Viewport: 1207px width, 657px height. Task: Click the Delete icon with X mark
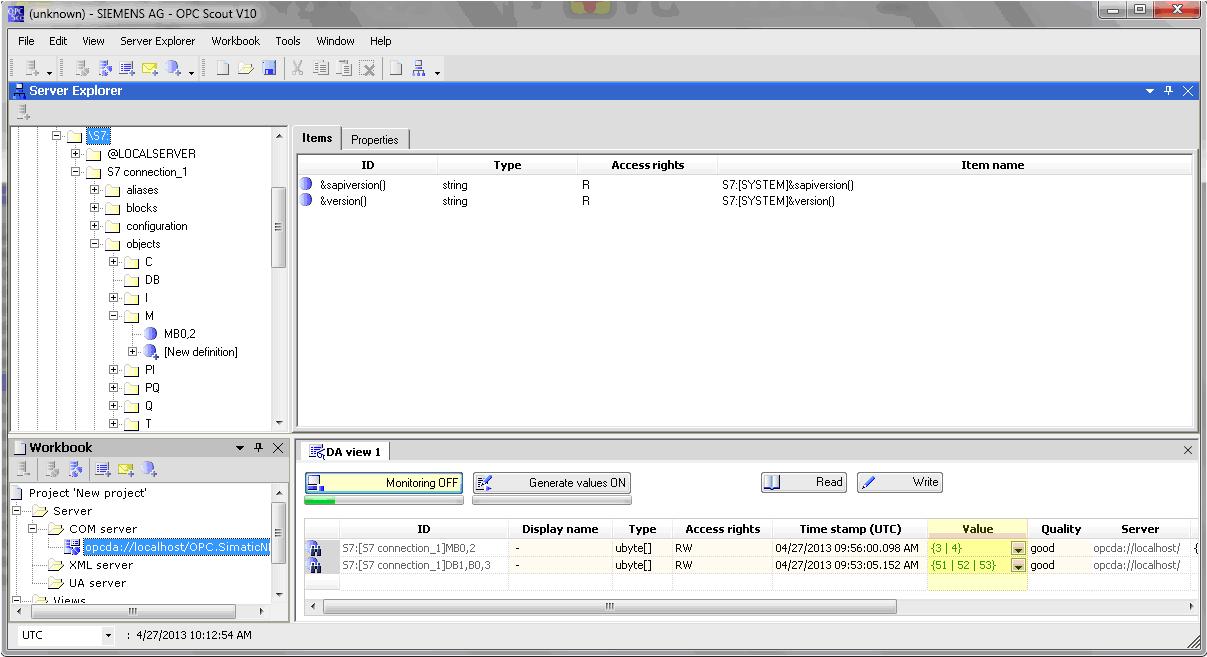[367, 69]
